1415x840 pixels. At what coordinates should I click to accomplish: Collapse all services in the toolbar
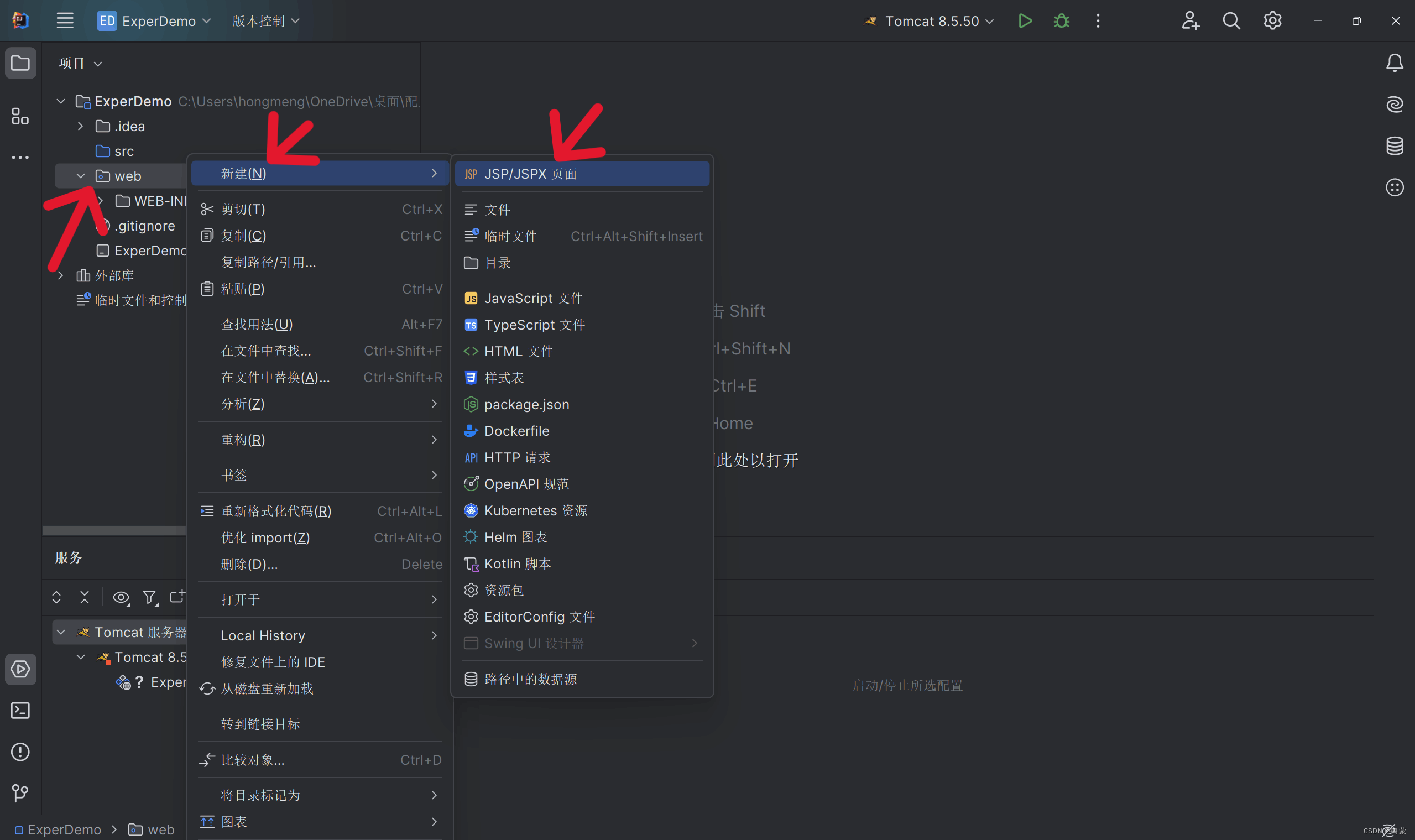85,597
